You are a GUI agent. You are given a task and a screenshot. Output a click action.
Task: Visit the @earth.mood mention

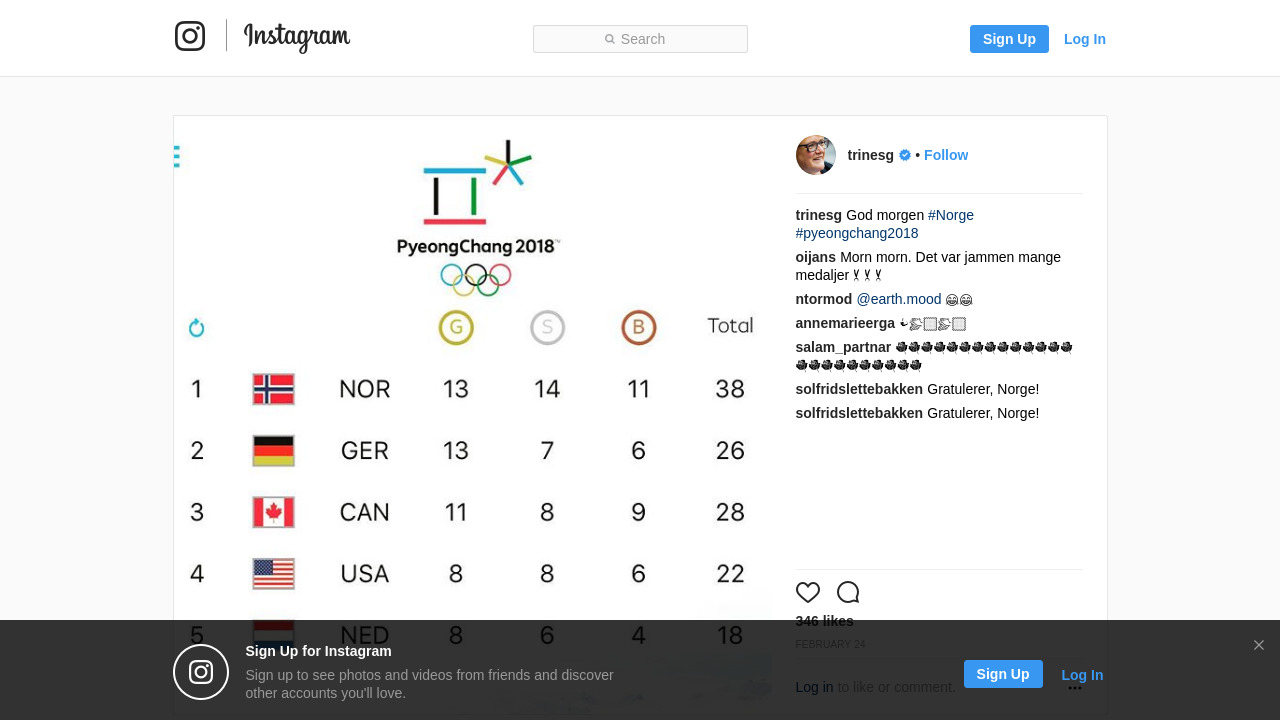pos(899,299)
